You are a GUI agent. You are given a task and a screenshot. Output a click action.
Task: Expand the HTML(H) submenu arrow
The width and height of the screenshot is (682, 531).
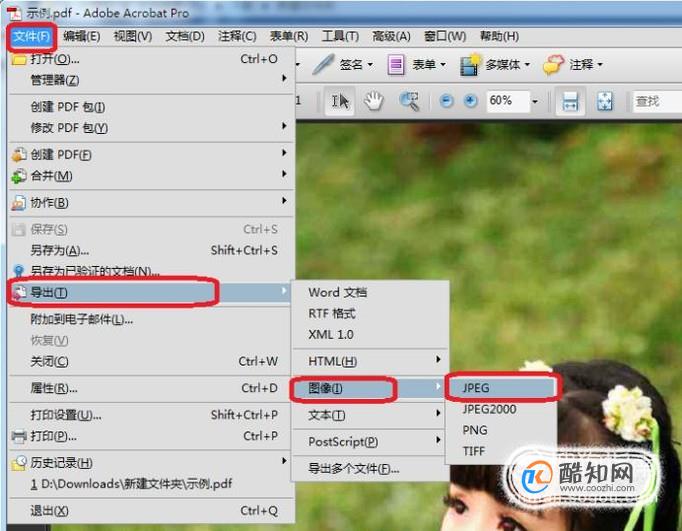(438, 359)
